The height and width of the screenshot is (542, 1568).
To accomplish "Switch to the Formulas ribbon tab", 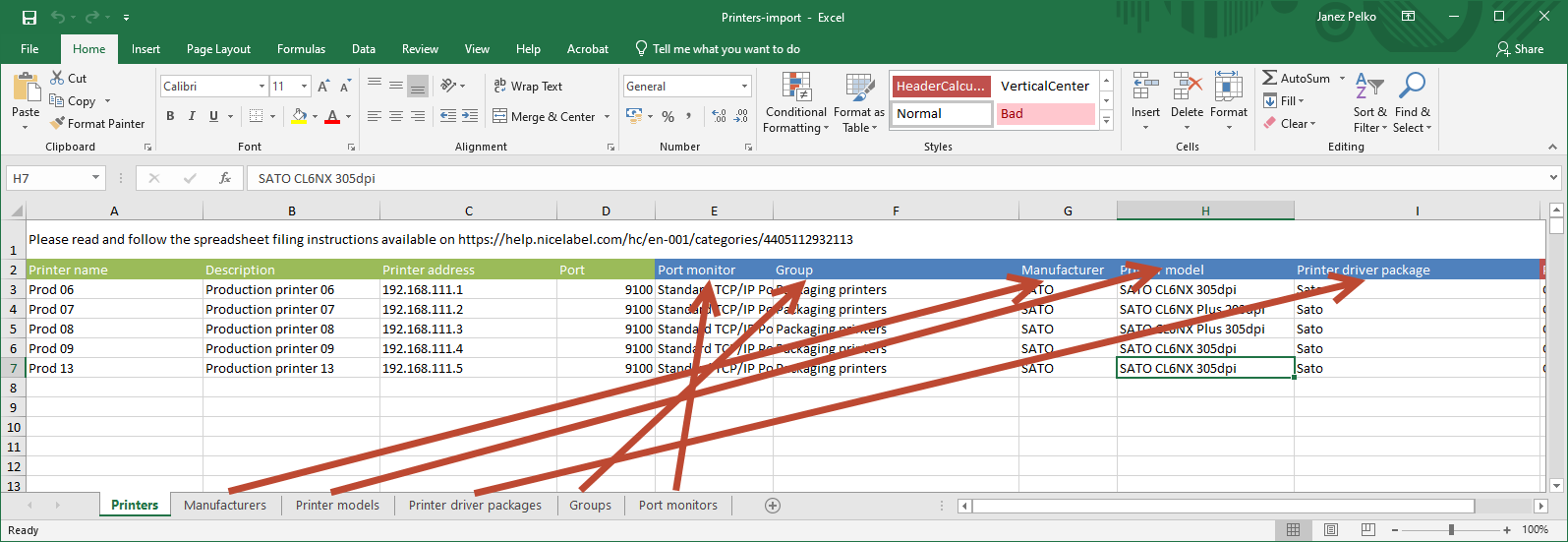I will click(301, 49).
